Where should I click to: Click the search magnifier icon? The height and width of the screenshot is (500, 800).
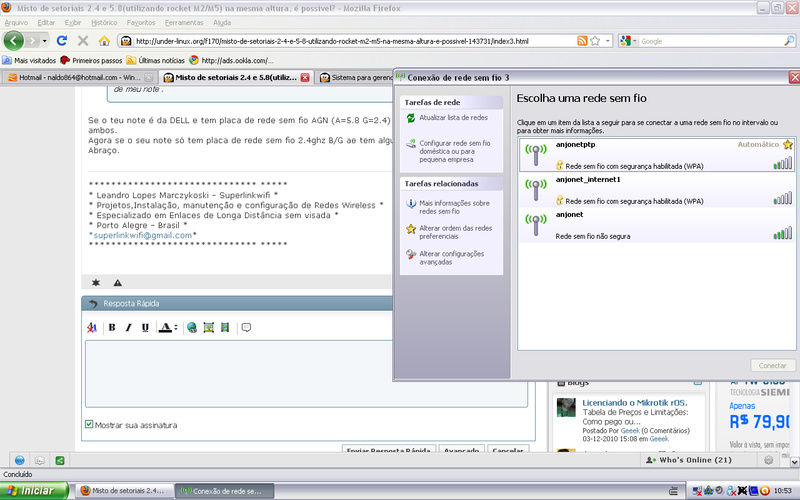point(789,41)
